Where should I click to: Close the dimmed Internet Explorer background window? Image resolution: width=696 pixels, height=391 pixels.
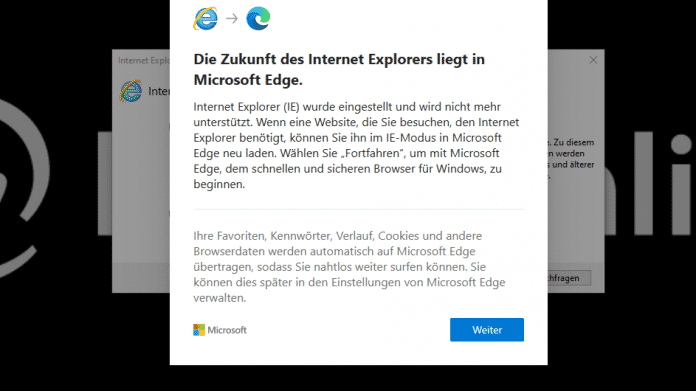[593, 60]
